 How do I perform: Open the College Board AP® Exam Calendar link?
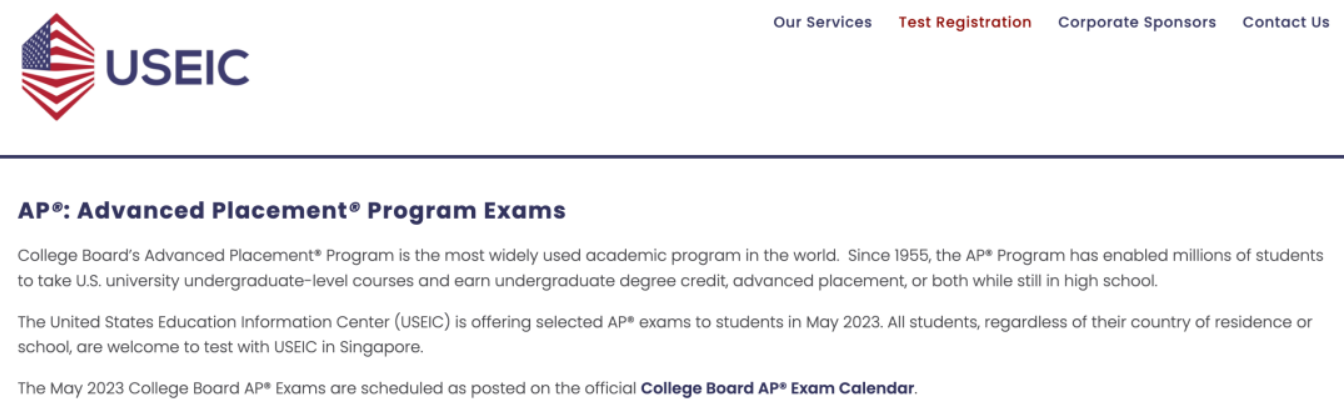point(777,388)
